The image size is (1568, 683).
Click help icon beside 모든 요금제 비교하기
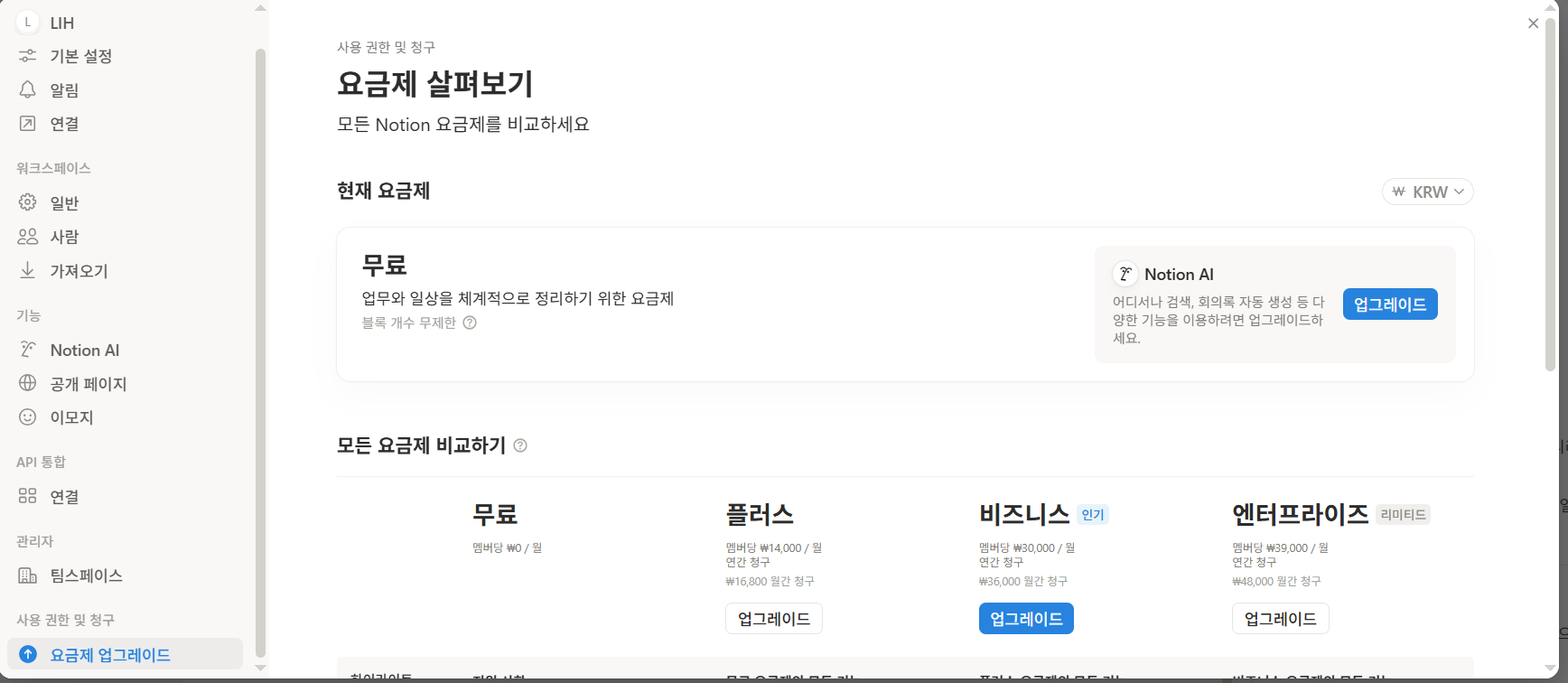point(520,445)
